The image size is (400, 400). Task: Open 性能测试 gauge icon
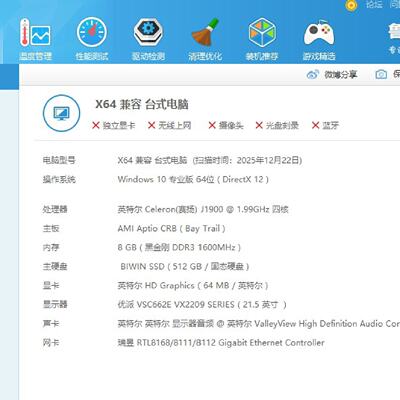[92, 32]
